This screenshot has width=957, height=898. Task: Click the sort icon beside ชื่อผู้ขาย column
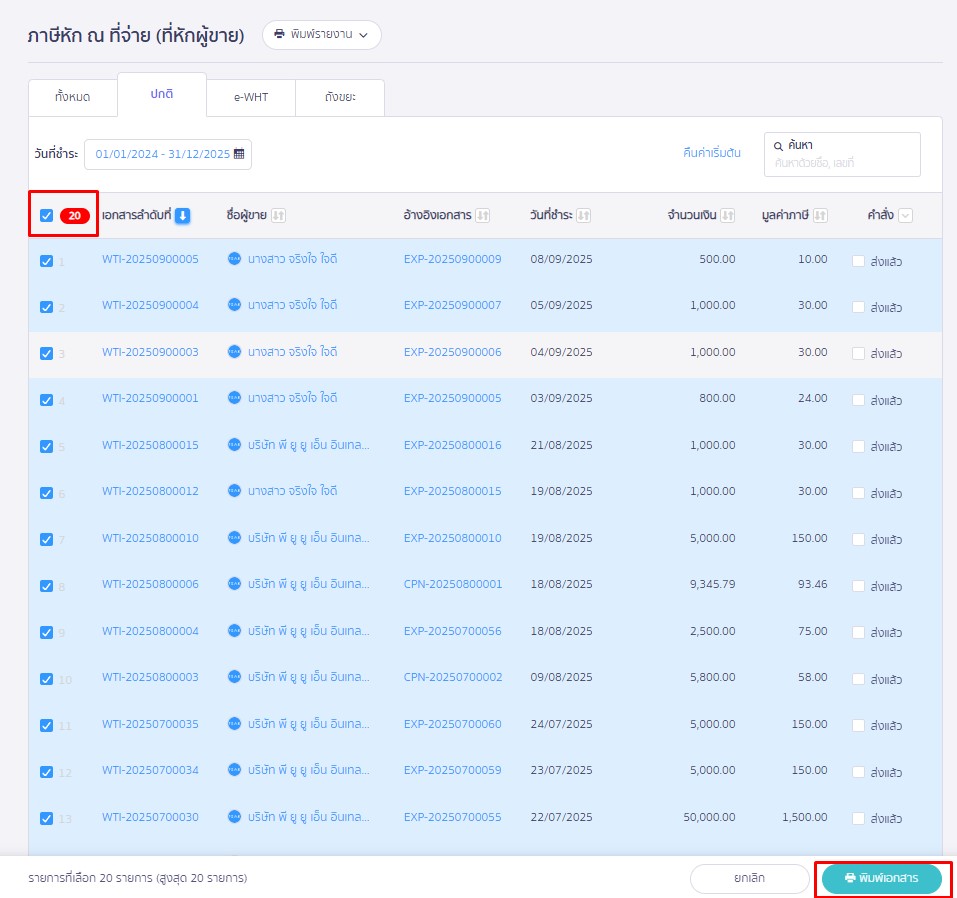(x=278, y=215)
